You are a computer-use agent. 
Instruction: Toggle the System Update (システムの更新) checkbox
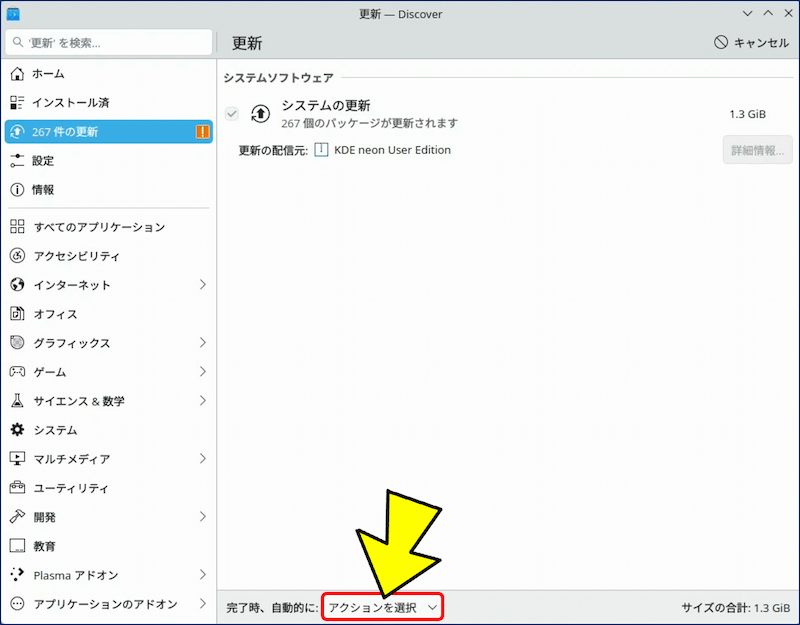click(232, 114)
